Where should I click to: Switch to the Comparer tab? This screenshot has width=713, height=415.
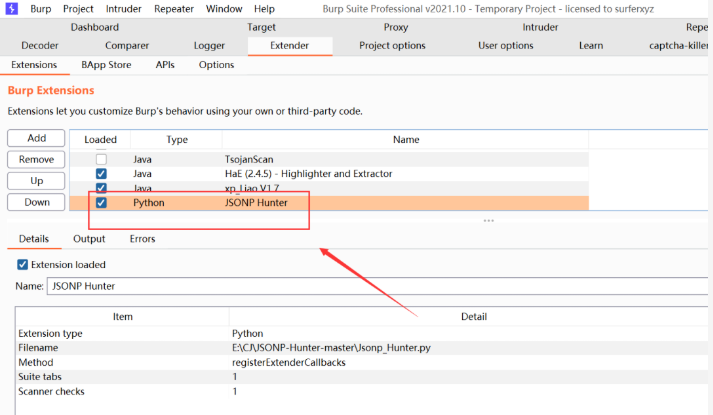127,45
